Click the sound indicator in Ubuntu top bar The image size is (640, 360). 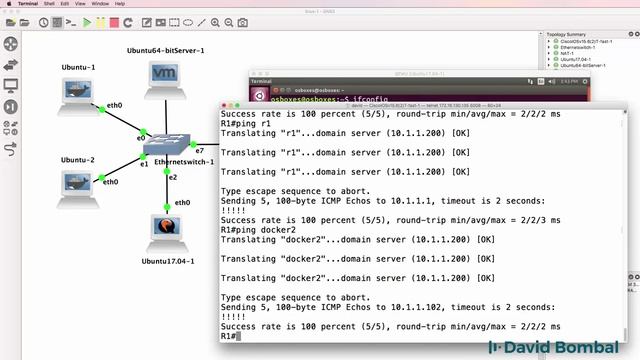point(551,82)
